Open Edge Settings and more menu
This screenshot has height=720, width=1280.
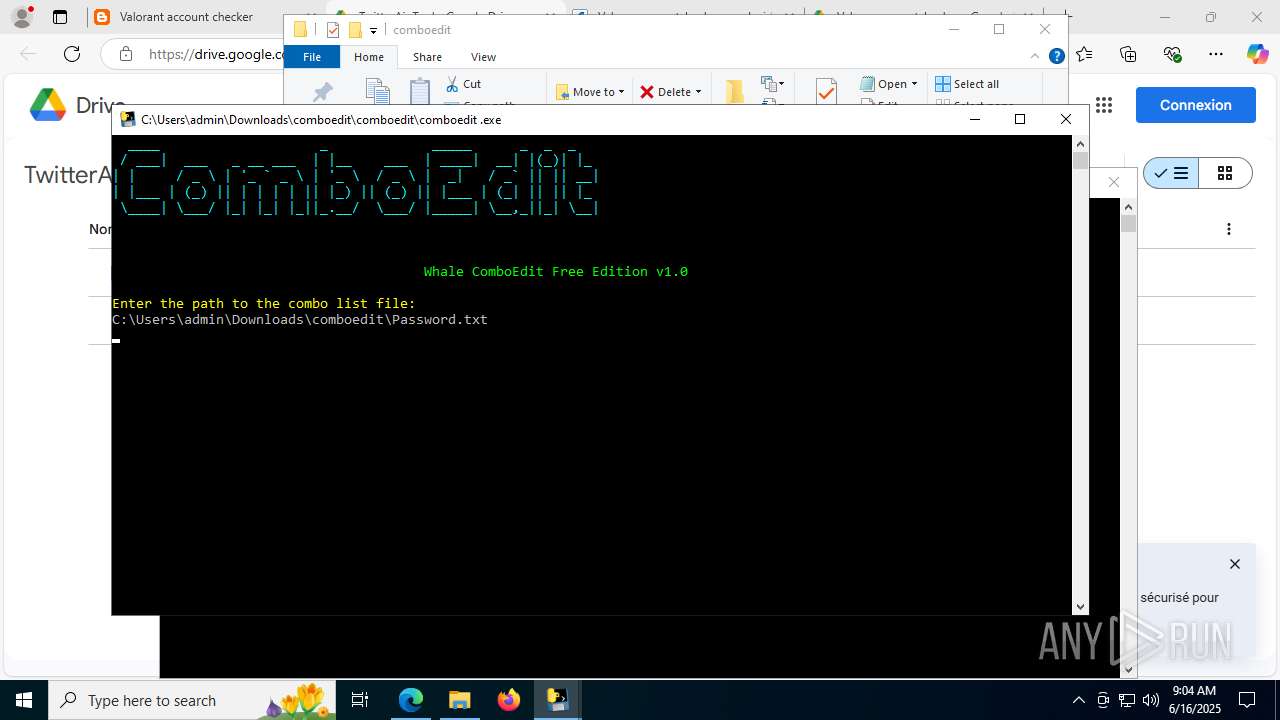point(1215,54)
